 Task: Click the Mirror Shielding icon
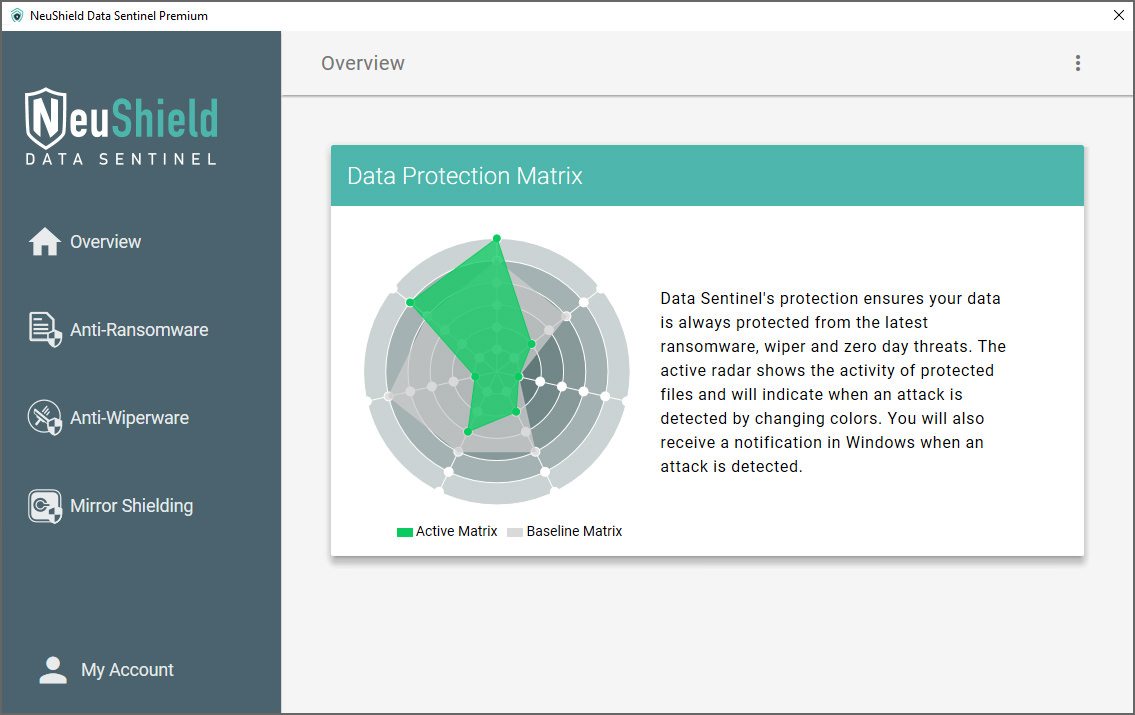coord(45,506)
